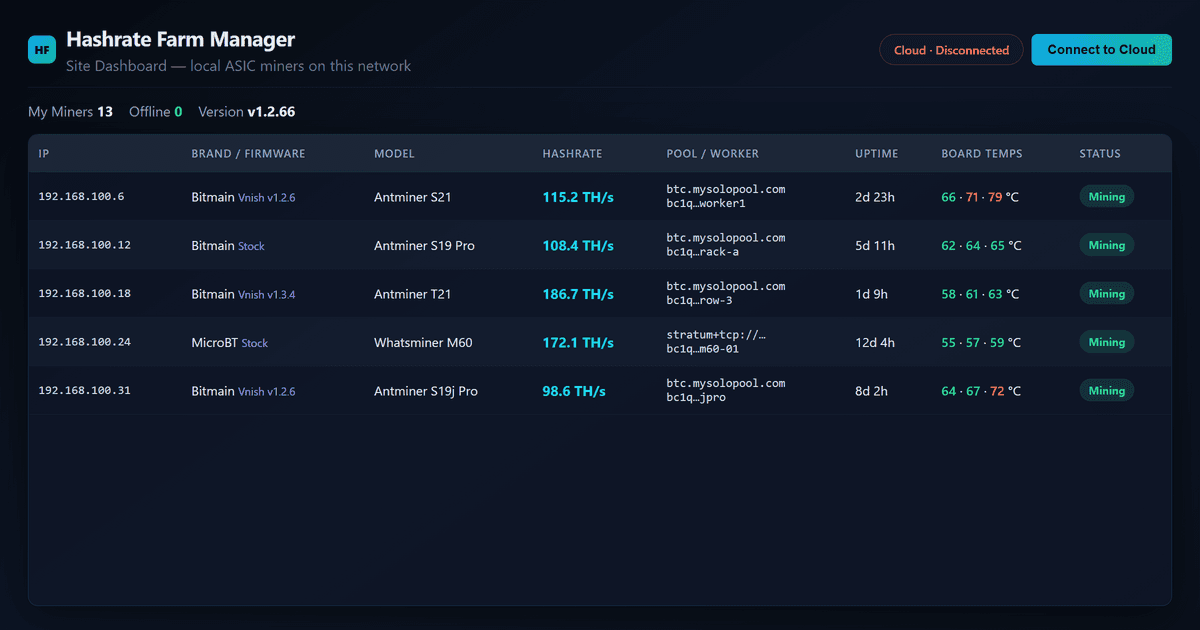
Task: Click board temps 66 · 71 · 79 °C
Action: point(981,197)
